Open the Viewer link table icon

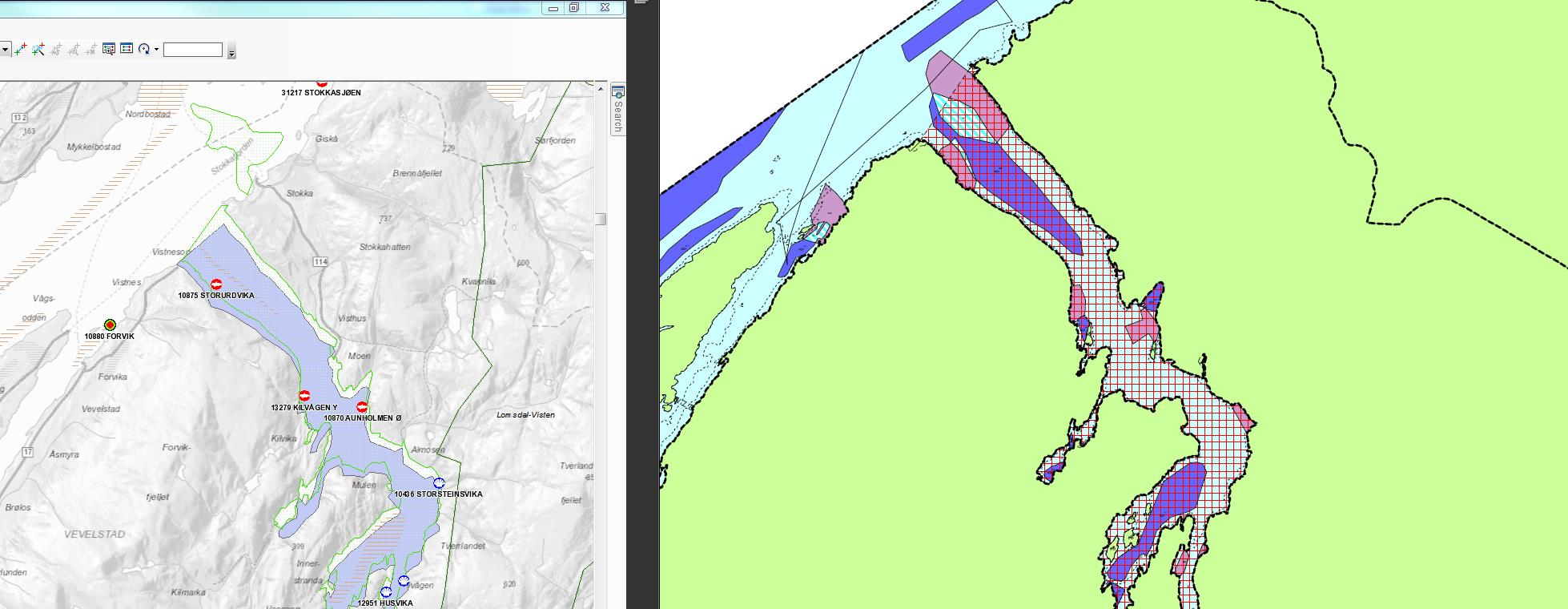[109, 49]
